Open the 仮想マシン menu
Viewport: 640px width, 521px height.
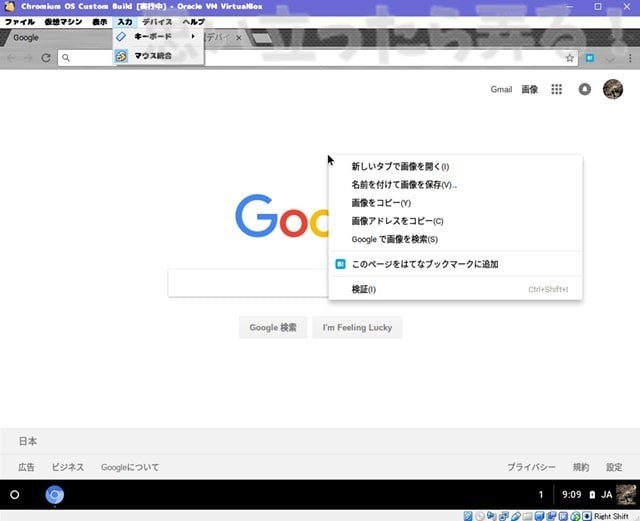click(x=63, y=22)
